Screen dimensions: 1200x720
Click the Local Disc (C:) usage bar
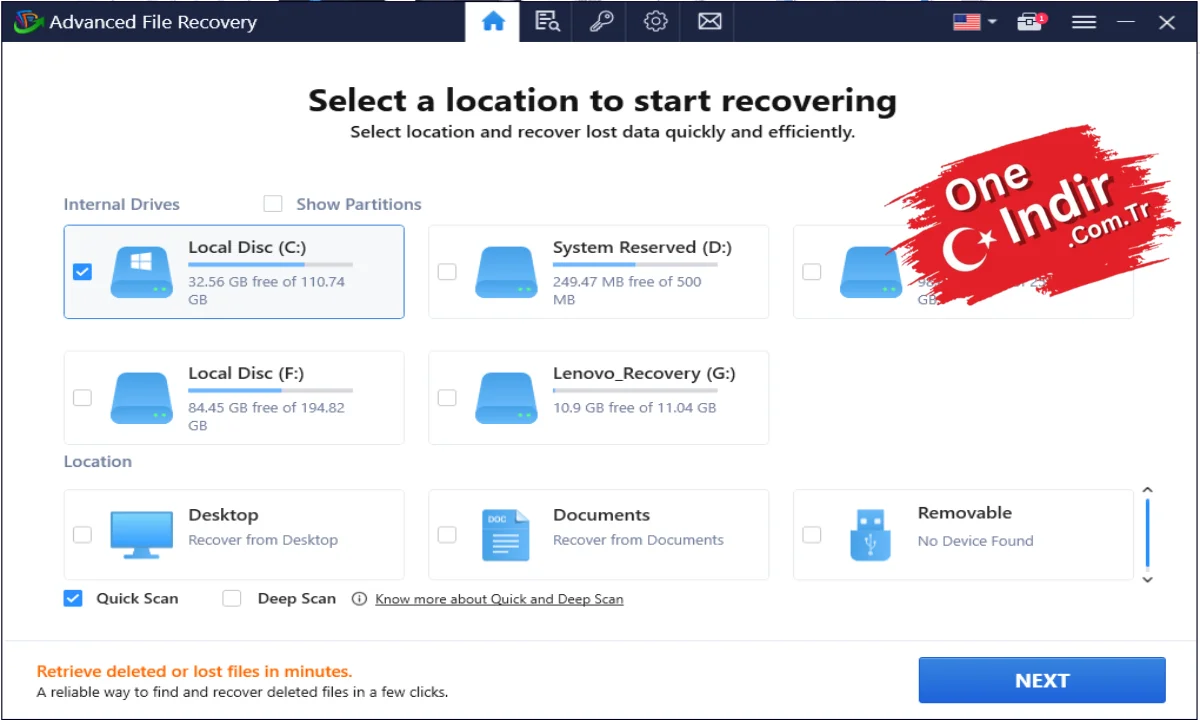coord(270,265)
